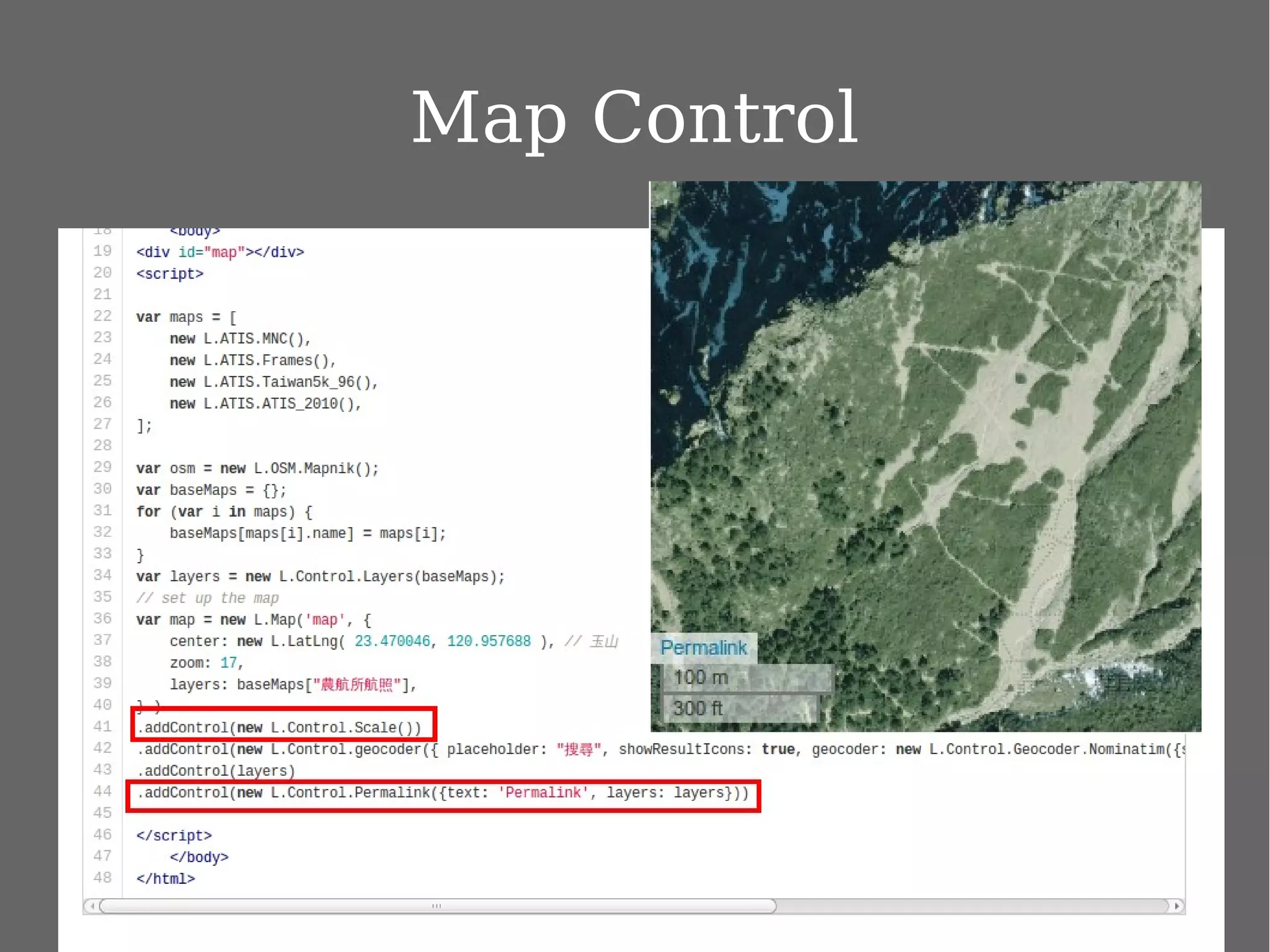The width and height of the screenshot is (1270, 952).
Task: Click 'baseMaps[maps[i].name] = maps[i];' line
Action: click(308, 533)
